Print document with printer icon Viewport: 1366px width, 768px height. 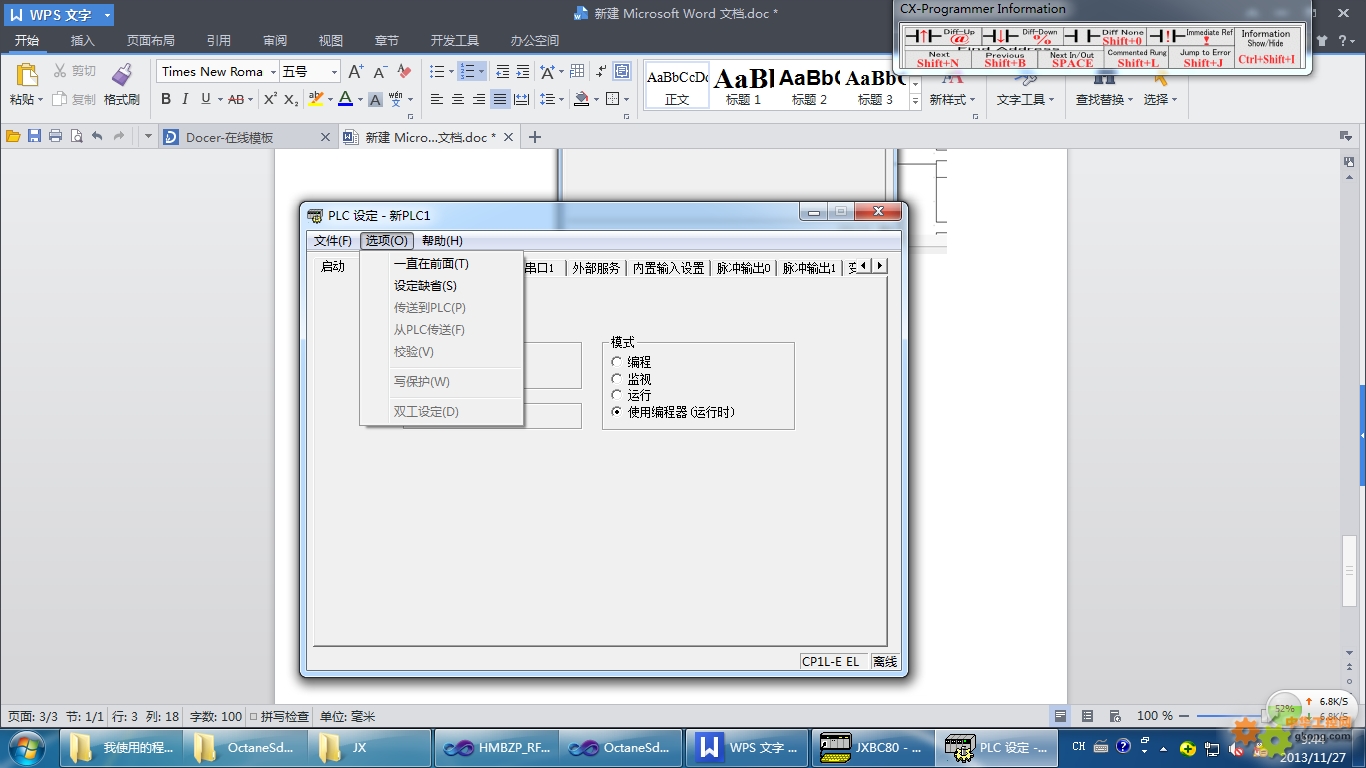[x=55, y=136]
